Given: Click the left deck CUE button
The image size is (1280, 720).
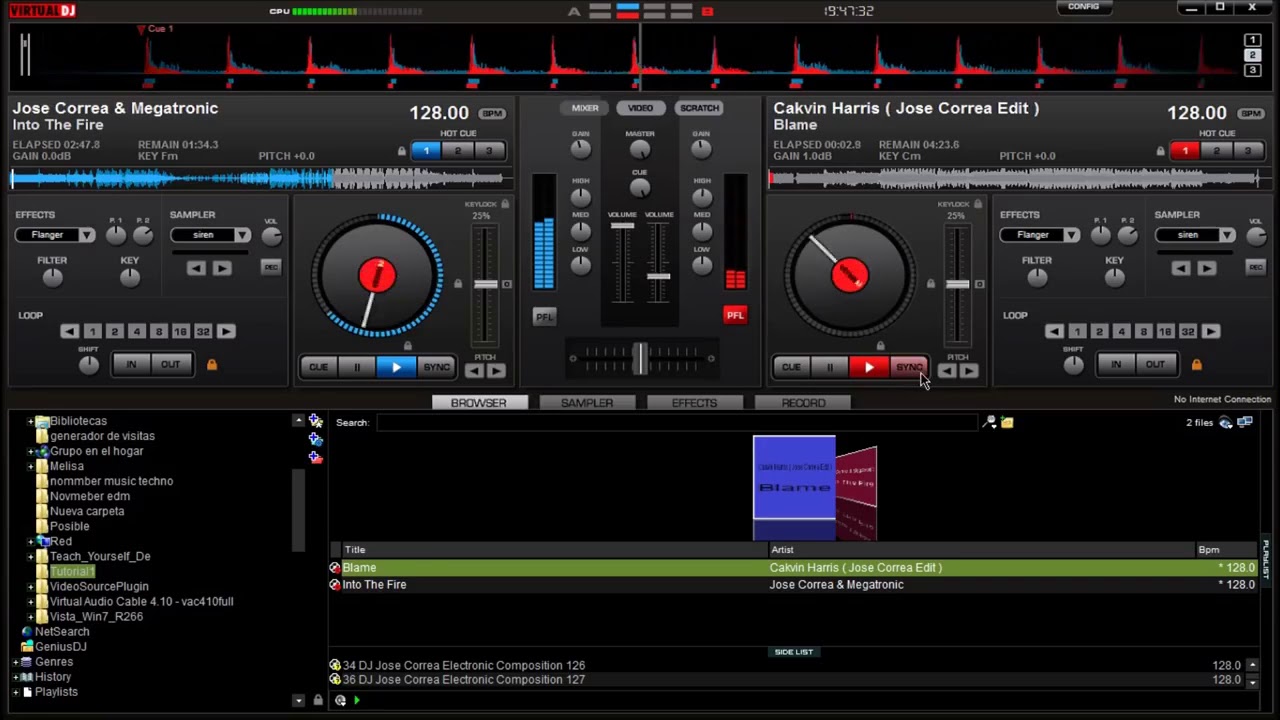Looking at the screenshot, I should pyautogui.click(x=318, y=367).
